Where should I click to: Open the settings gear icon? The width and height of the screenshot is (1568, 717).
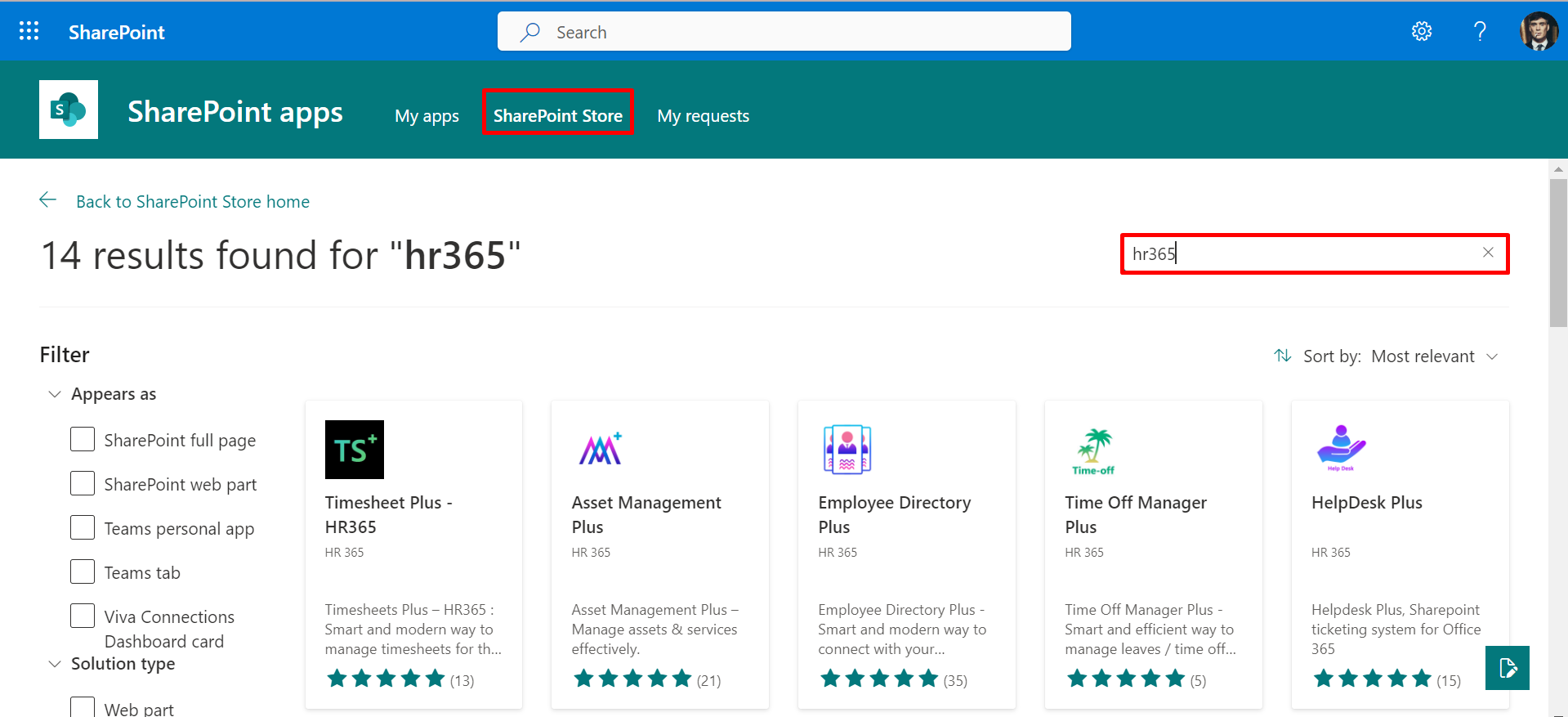[1422, 31]
